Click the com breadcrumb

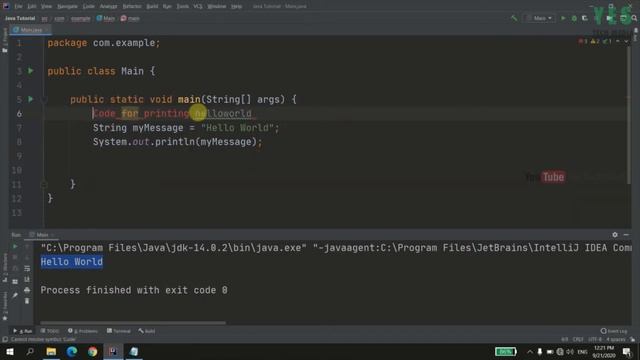(x=59, y=18)
